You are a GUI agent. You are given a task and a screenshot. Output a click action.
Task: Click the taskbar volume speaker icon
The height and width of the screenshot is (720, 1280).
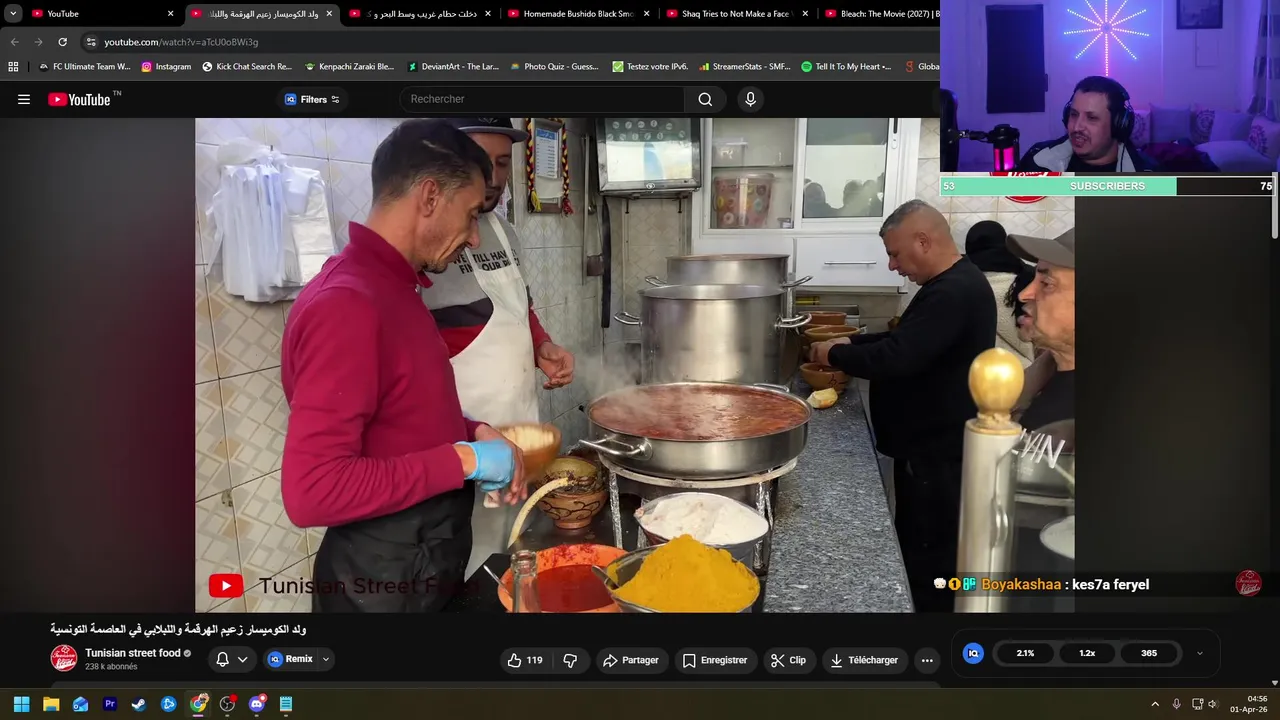click(1213, 704)
